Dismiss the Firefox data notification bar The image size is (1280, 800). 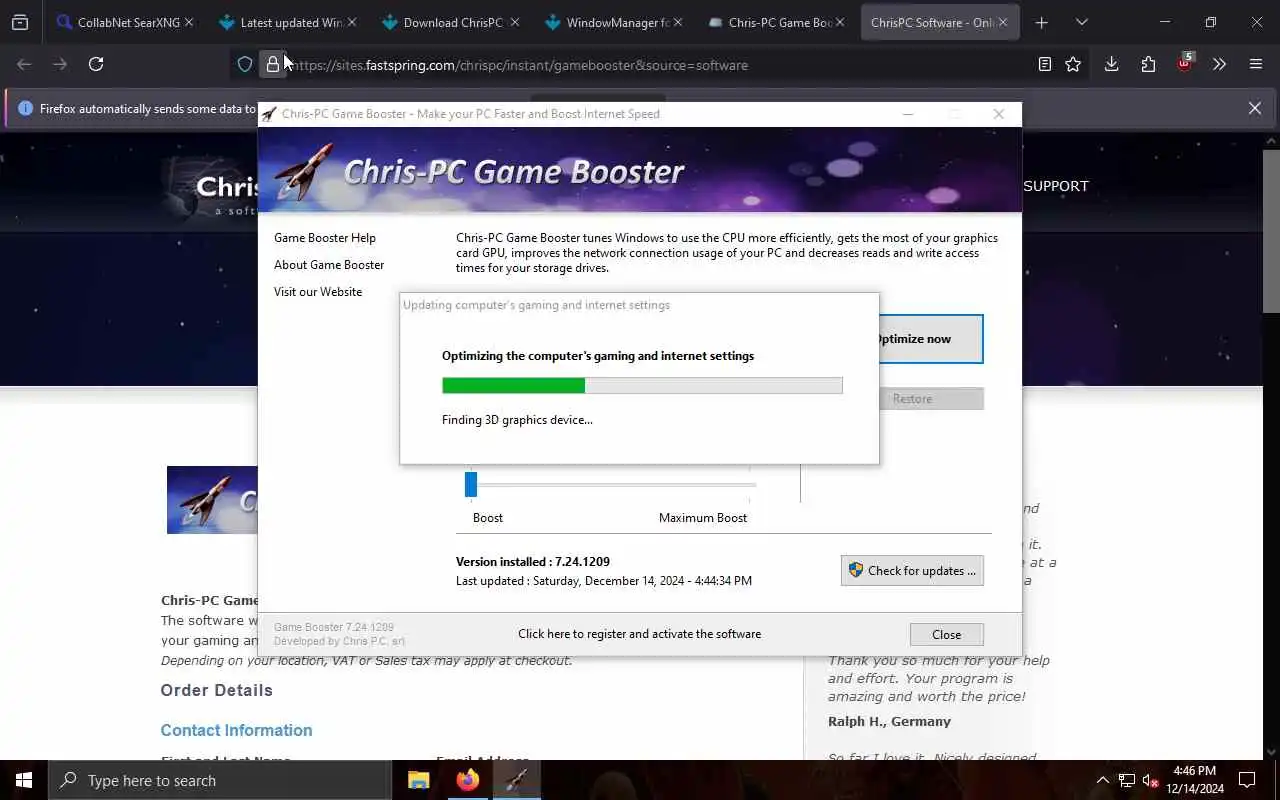[1255, 108]
